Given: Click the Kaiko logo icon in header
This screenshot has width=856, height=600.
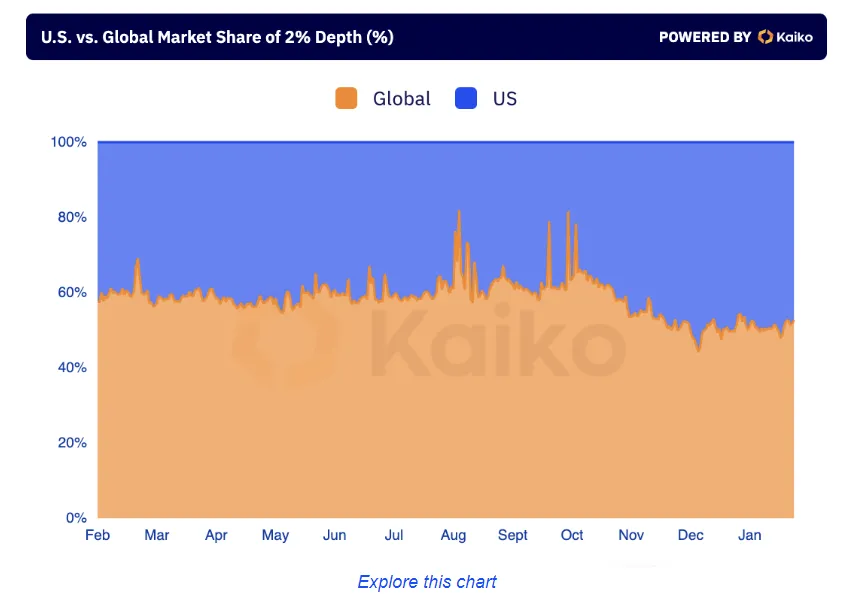Looking at the screenshot, I should tap(765, 37).
